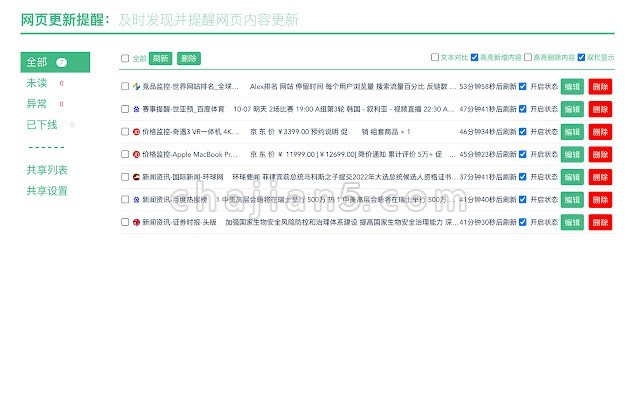Open the 全部 sidebar category
Image resolution: width=640 pixels, height=400 pixels.
click(x=55, y=62)
